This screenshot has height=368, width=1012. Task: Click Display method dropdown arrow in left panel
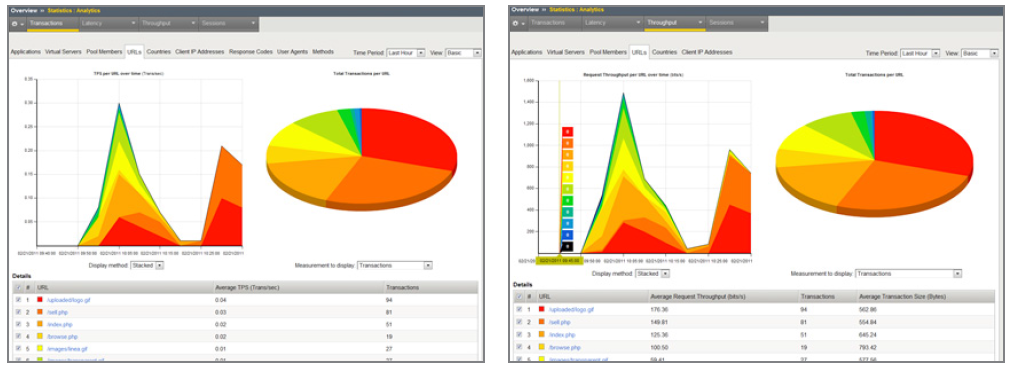(159, 265)
